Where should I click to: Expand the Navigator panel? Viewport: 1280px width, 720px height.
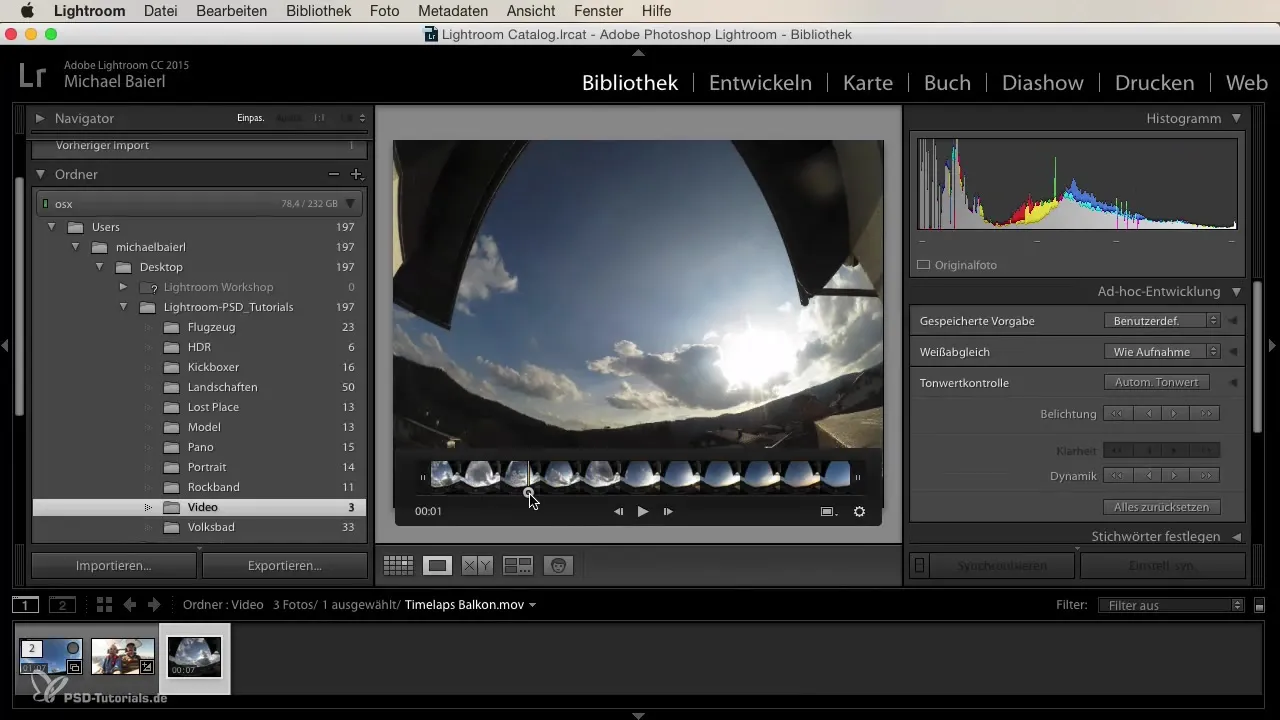tap(41, 118)
